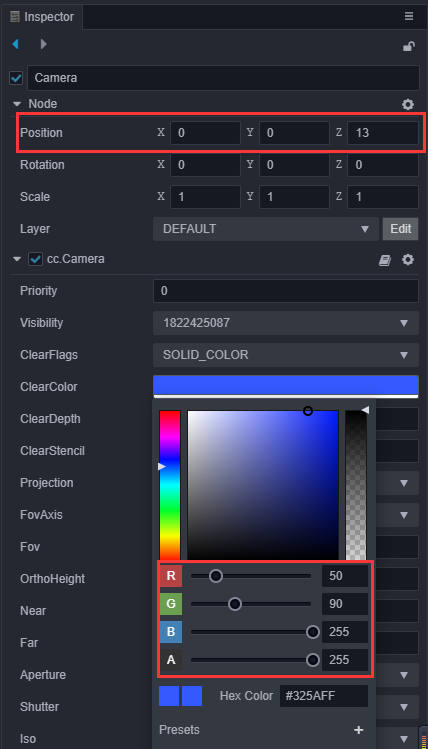Click the A channel slider
The width and height of the screenshot is (428, 749).
(251, 660)
